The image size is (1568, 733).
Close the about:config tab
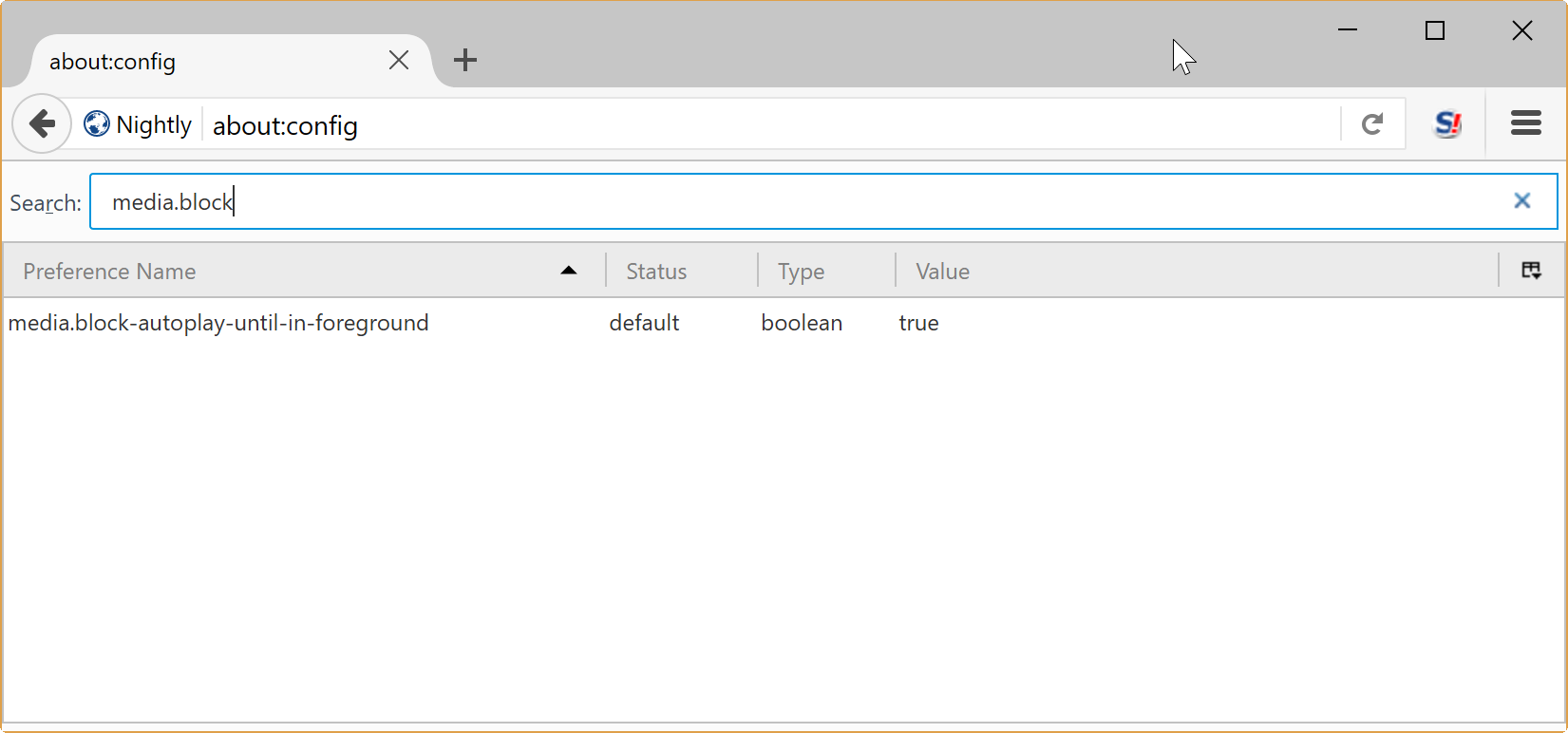(399, 61)
